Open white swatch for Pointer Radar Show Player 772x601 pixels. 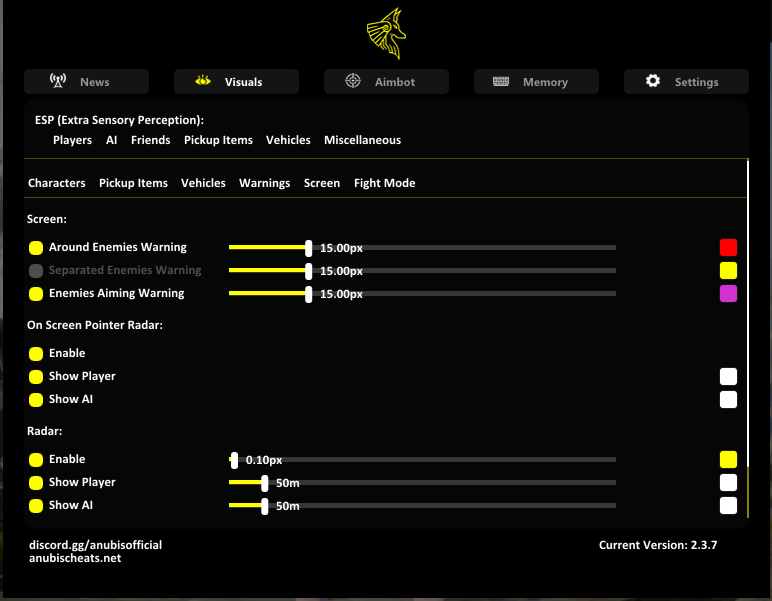728,377
